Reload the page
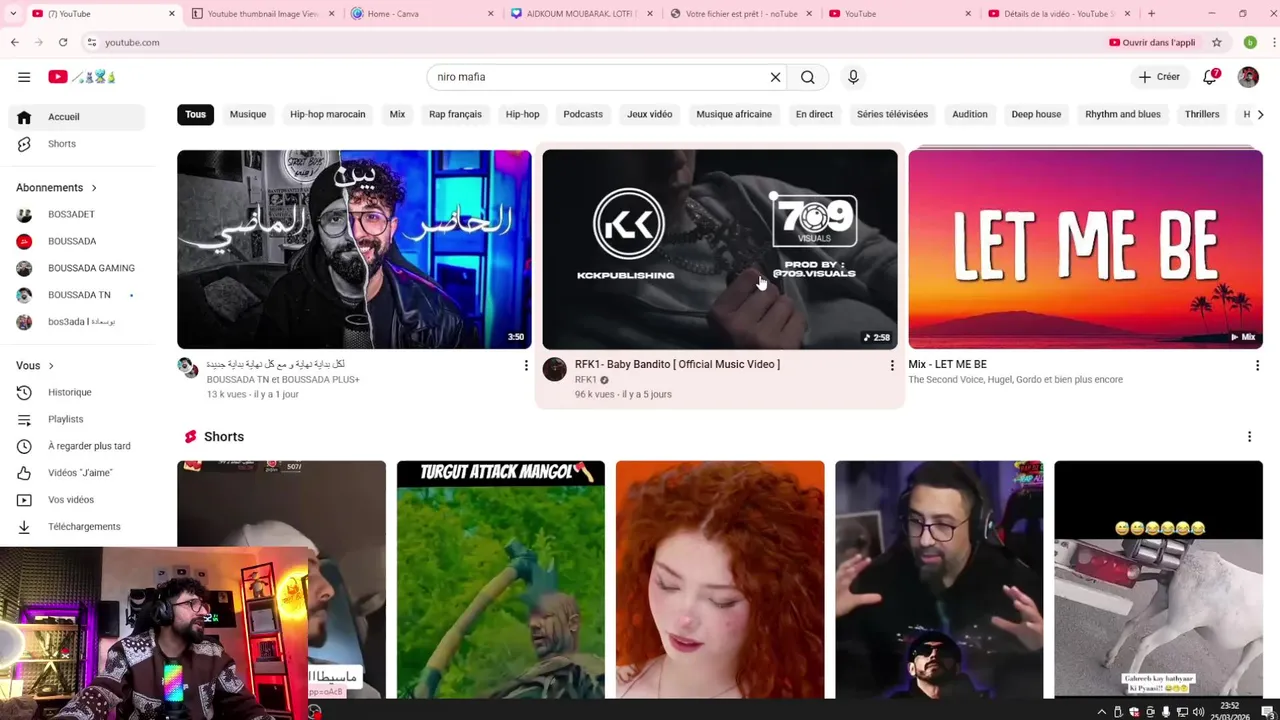Viewport: 1280px width, 720px height. [63, 42]
